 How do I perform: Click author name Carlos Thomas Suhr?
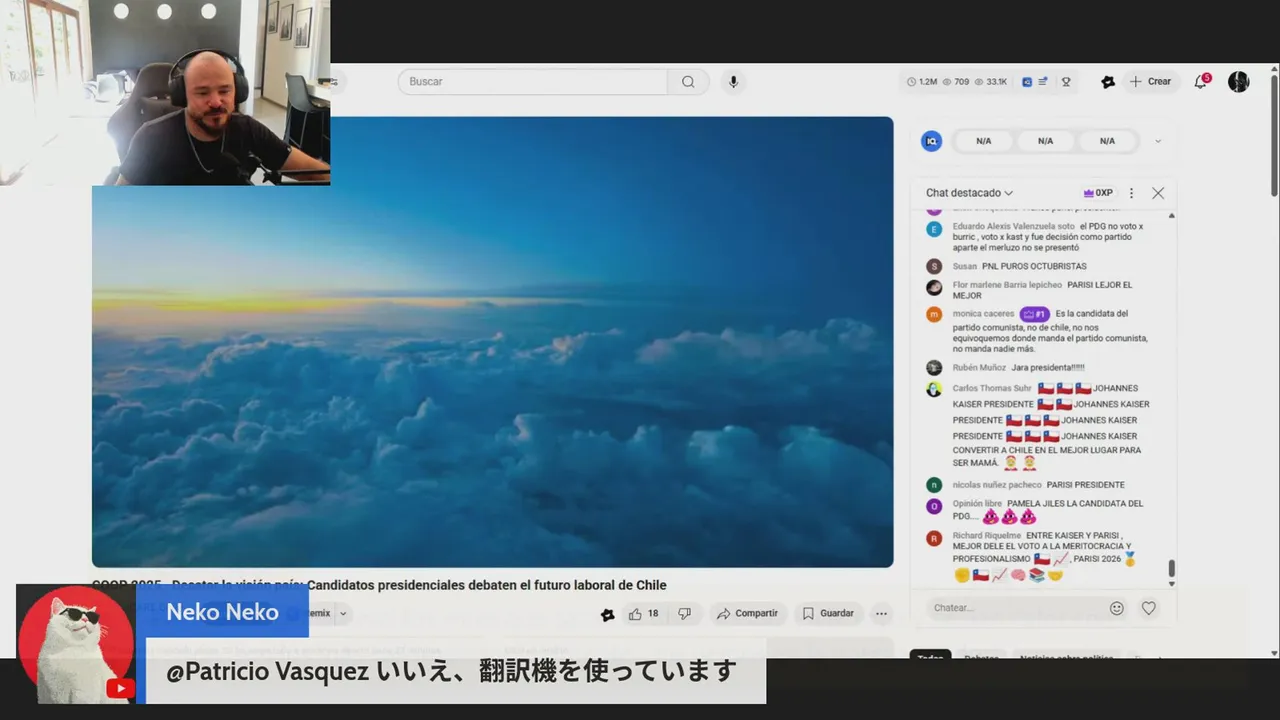click(992, 388)
